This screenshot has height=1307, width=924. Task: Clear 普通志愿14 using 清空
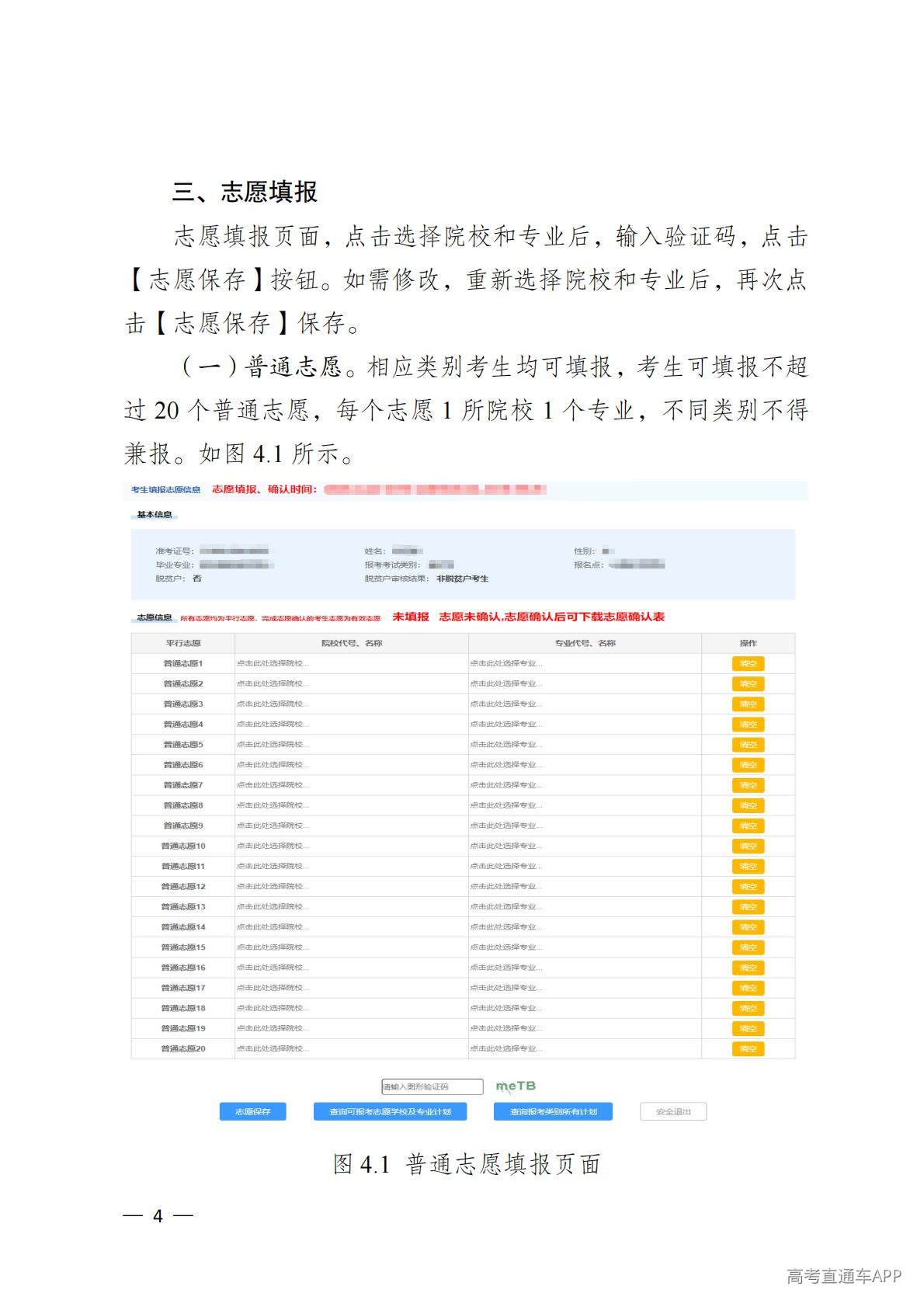748,926
